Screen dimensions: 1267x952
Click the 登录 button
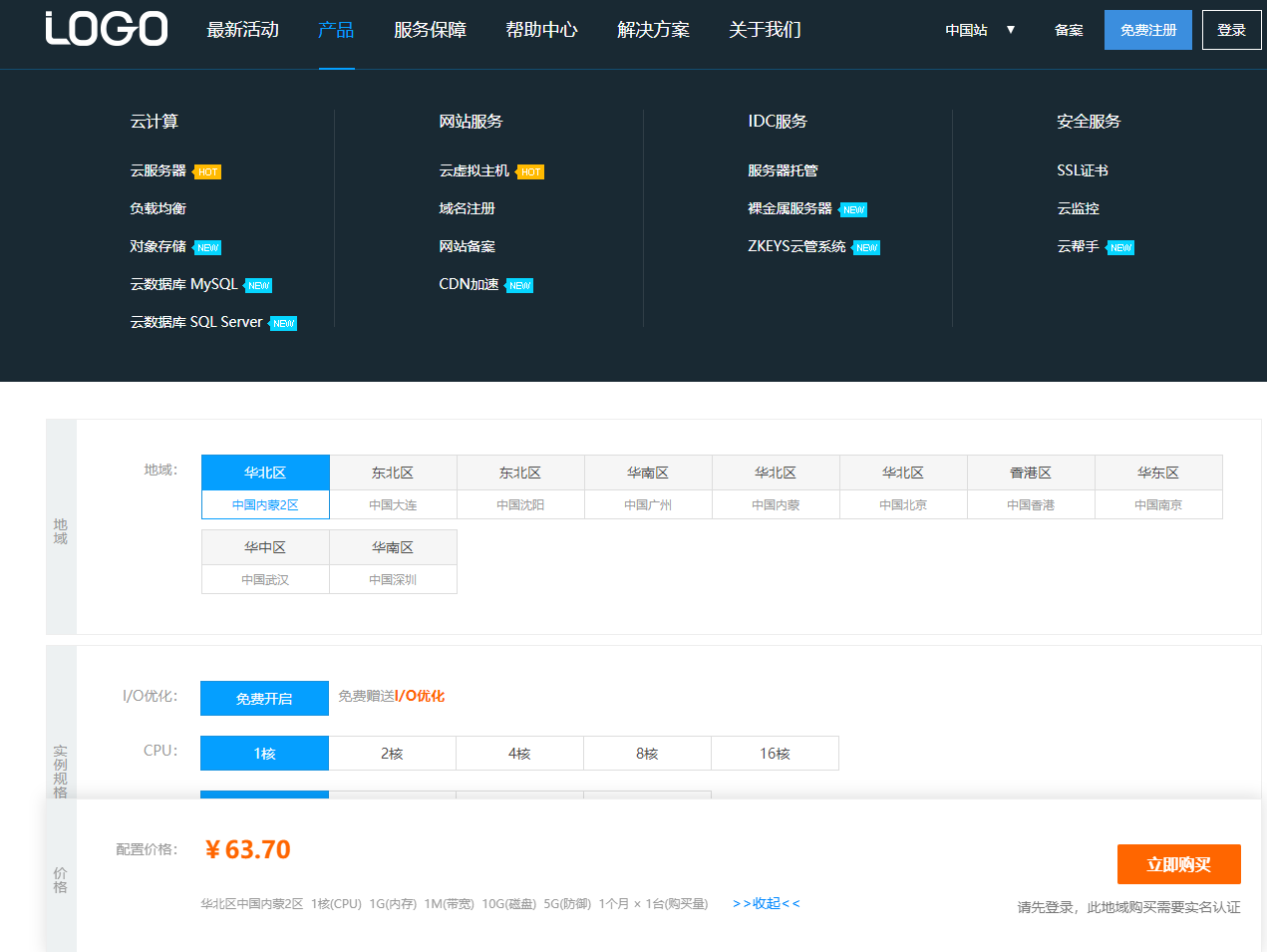[x=1232, y=30]
